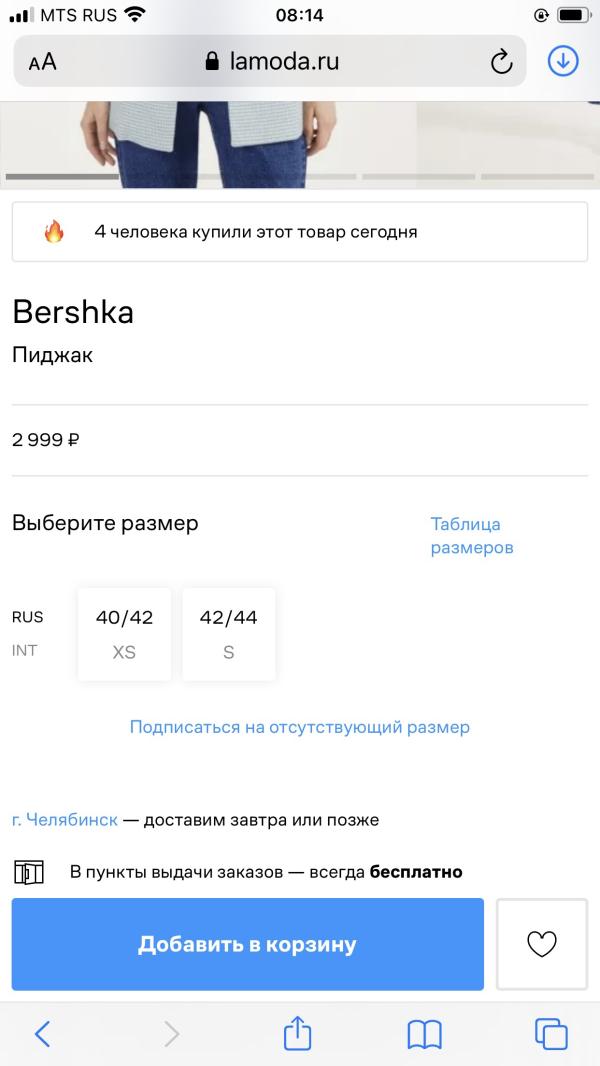Image resolution: width=600 pixels, height=1066 pixels.
Task: Tap the pickup point box icon
Action: point(29,872)
